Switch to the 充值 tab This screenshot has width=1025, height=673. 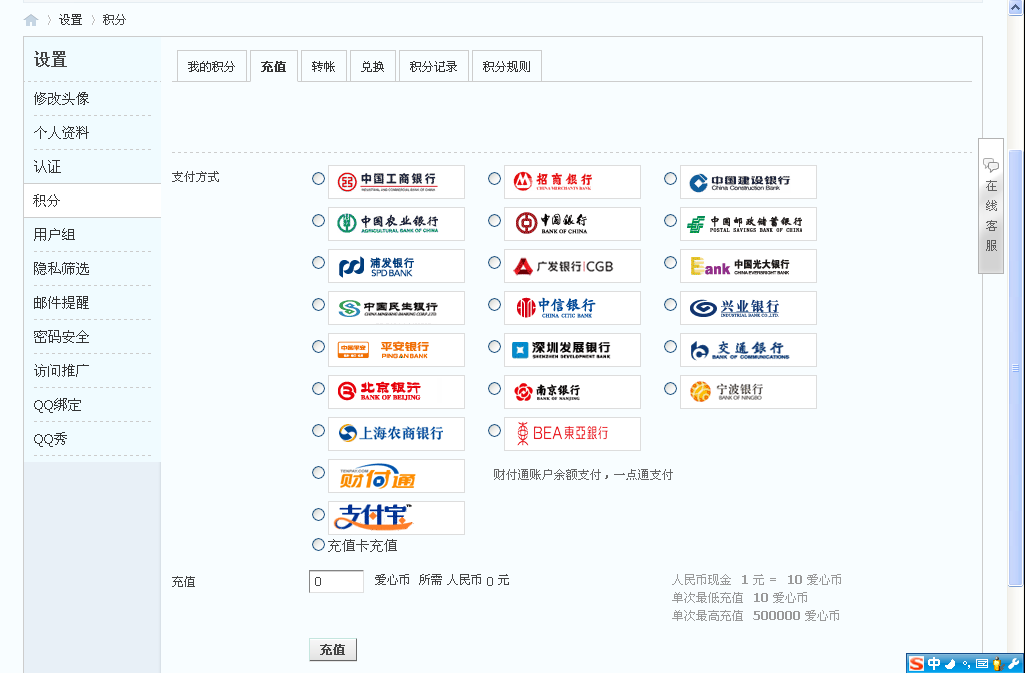click(x=273, y=66)
